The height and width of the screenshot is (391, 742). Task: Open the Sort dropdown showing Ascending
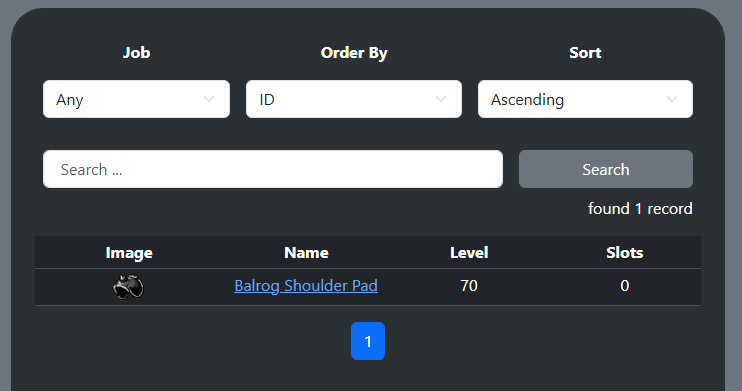[585, 99]
